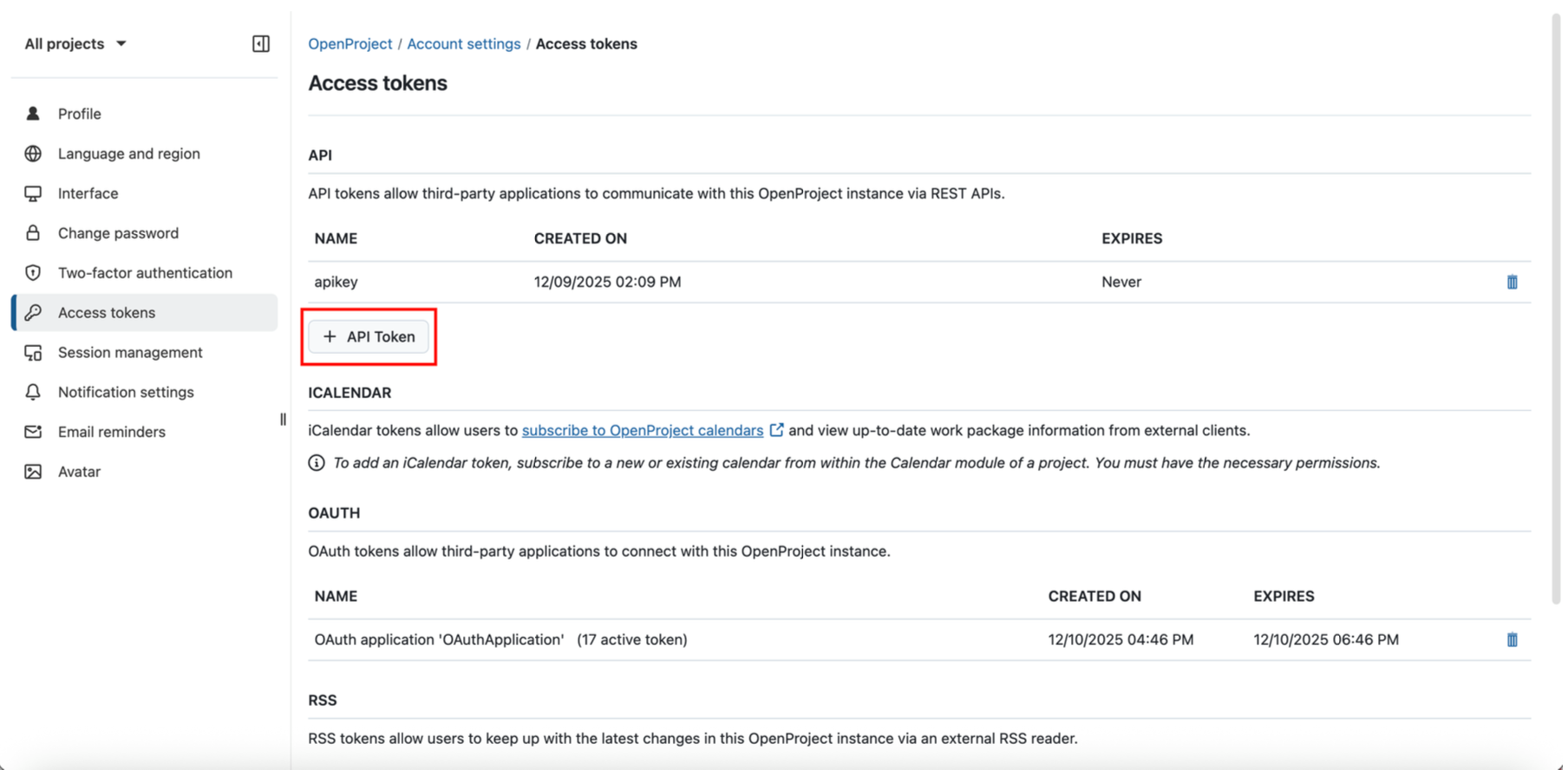This screenshot has width=1568, height=770.
Task: Collapse the sidebar with the panel icon
Action: [261, 43]
